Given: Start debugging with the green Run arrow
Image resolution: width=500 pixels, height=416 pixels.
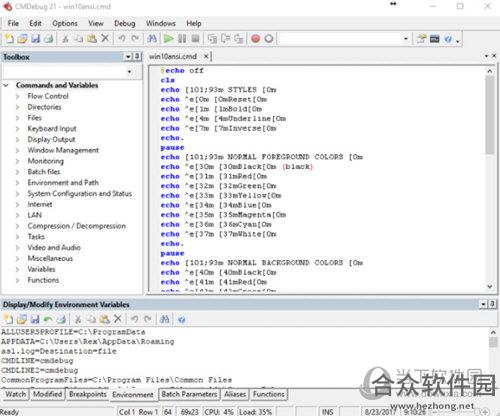Looking at the screenshot, I should click(169, 39).
